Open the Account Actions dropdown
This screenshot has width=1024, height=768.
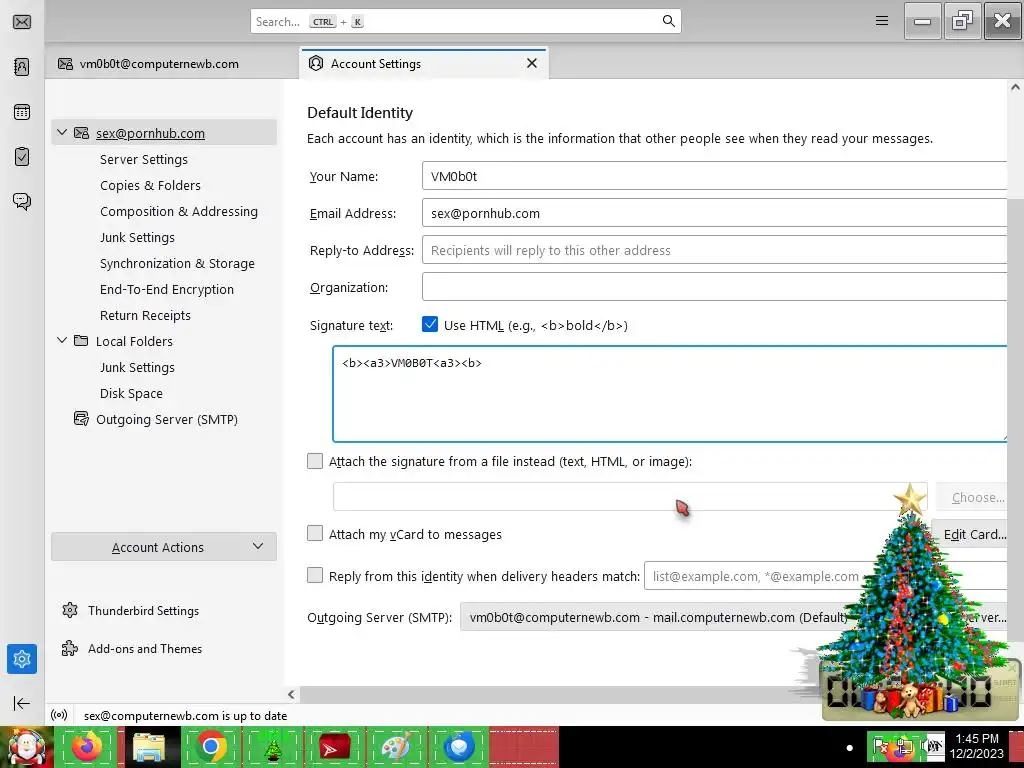coord(164,547)
